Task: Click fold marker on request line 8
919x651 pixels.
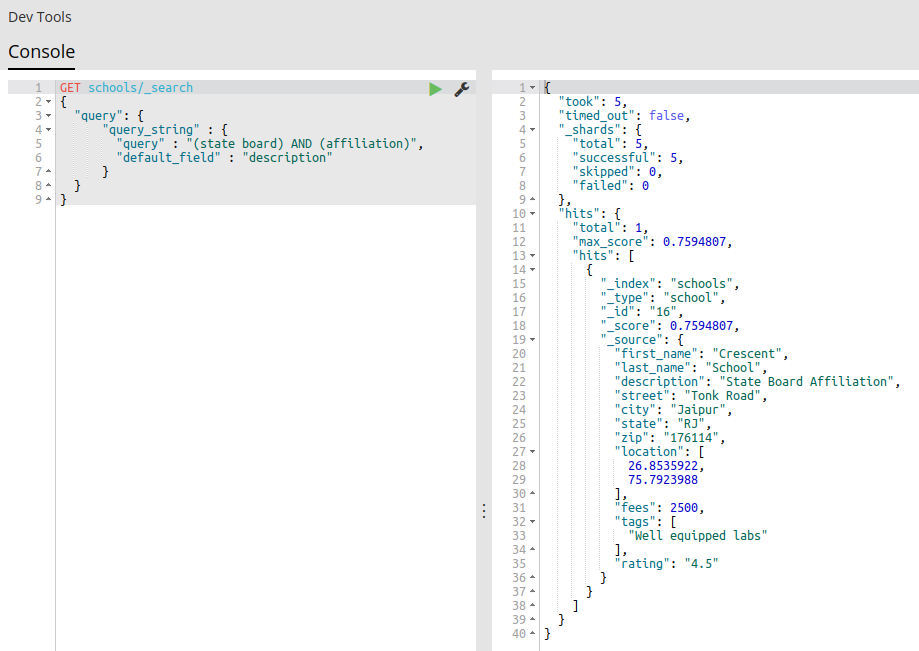Action: pos(49,186)
